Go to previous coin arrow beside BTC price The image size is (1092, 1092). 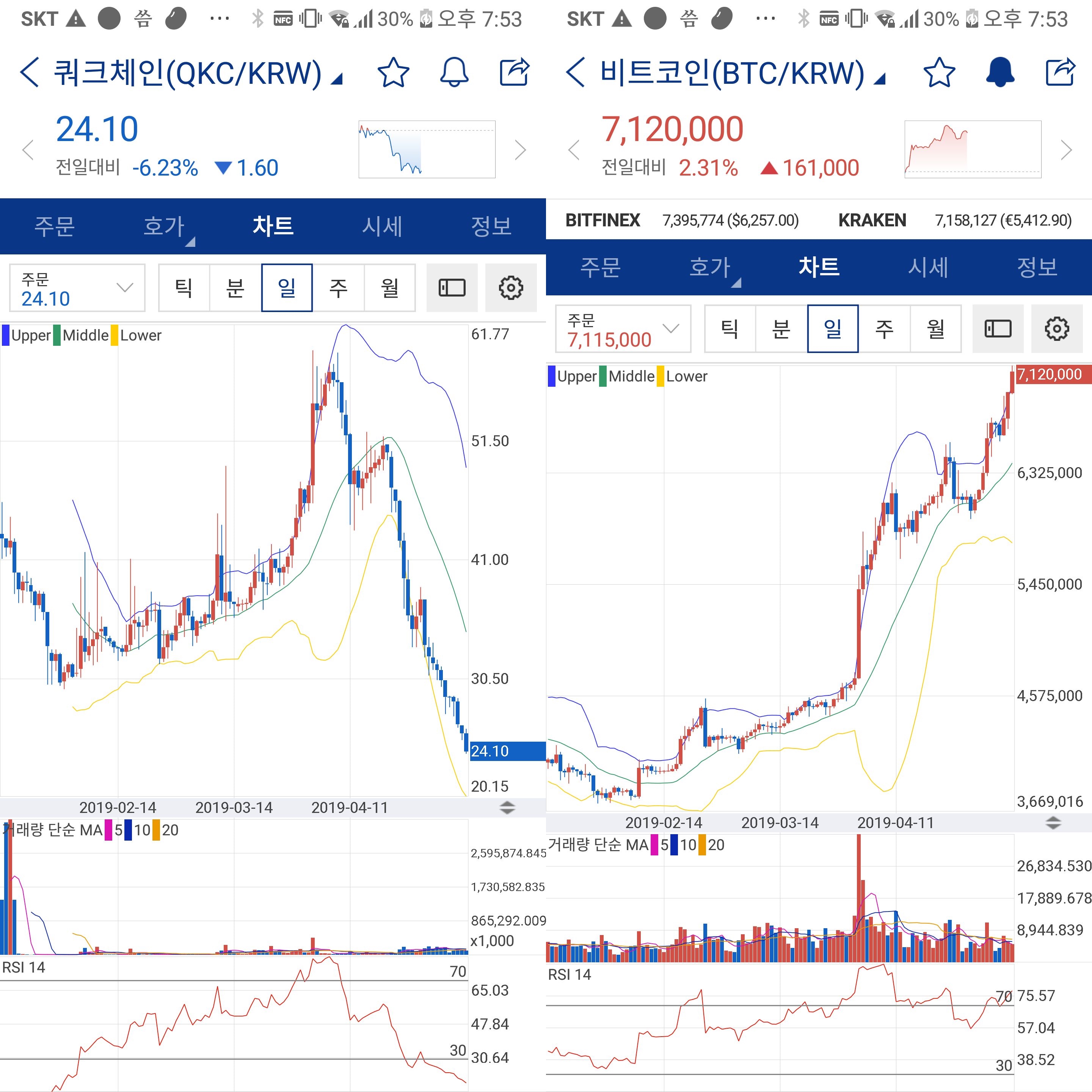tap(574, 150)
